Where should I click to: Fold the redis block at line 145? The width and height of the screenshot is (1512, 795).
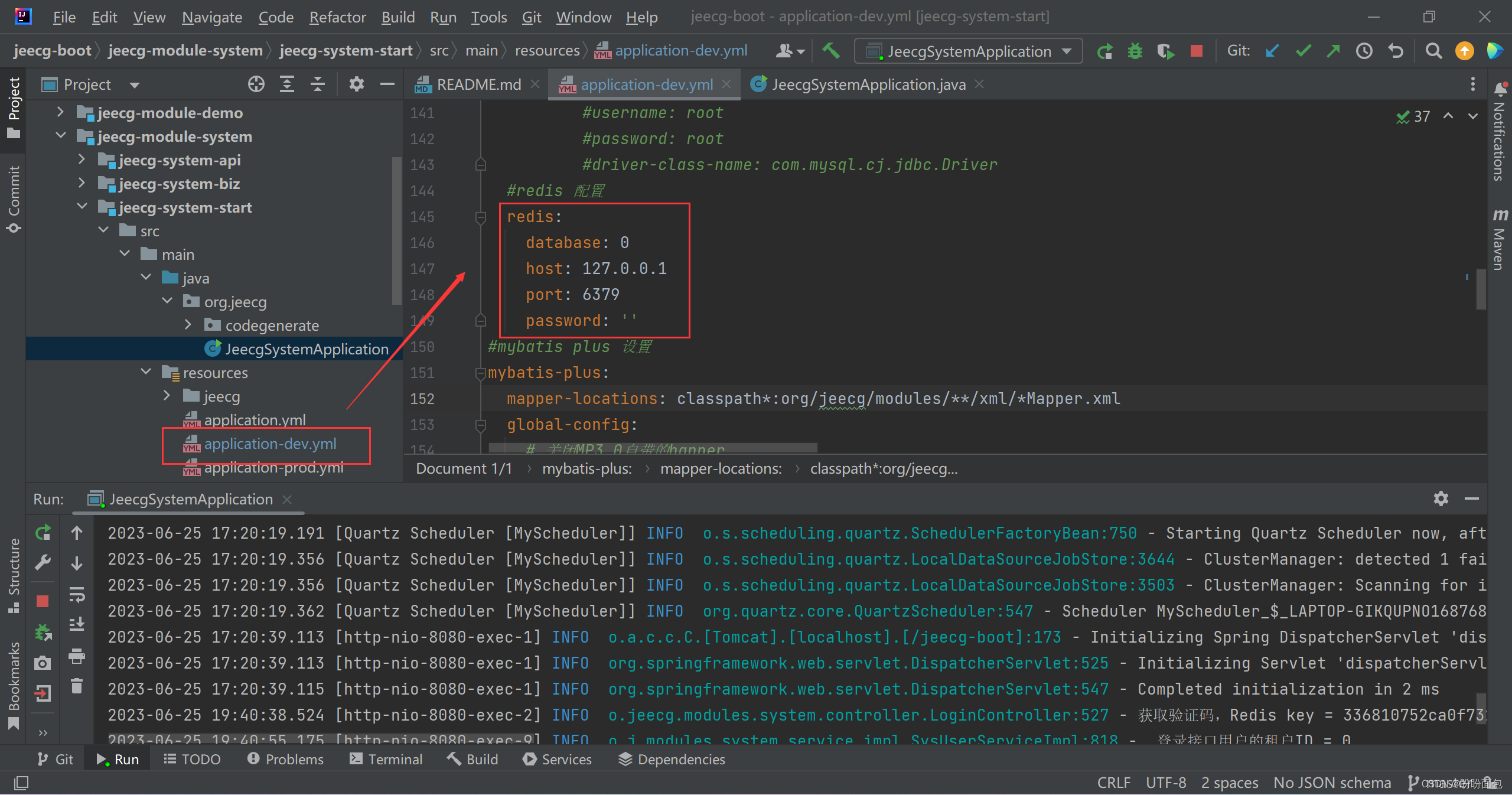(x=480, y=217)
